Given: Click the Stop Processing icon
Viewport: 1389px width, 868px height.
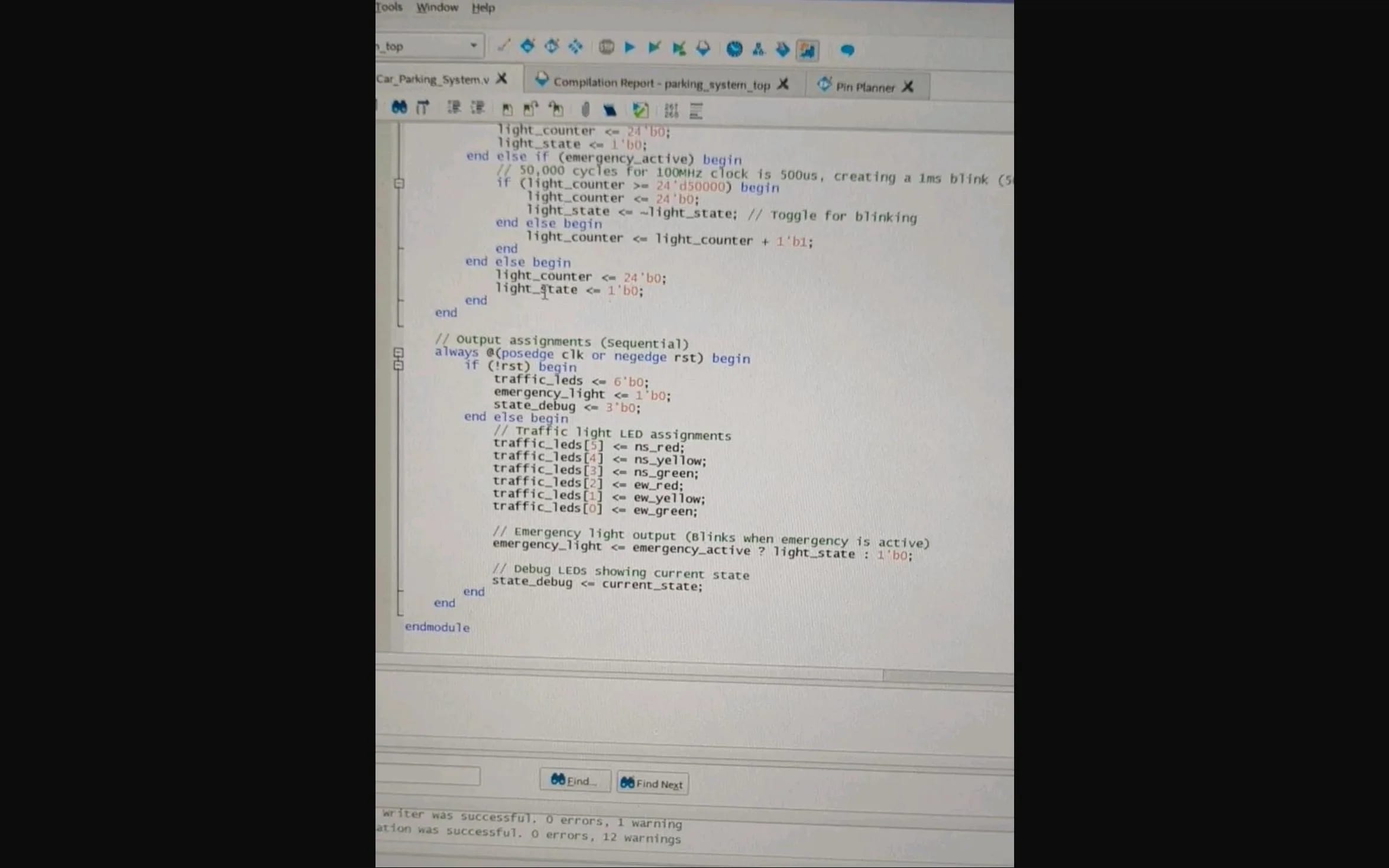Looking at the screenshot, I should (x=606, y=47).
